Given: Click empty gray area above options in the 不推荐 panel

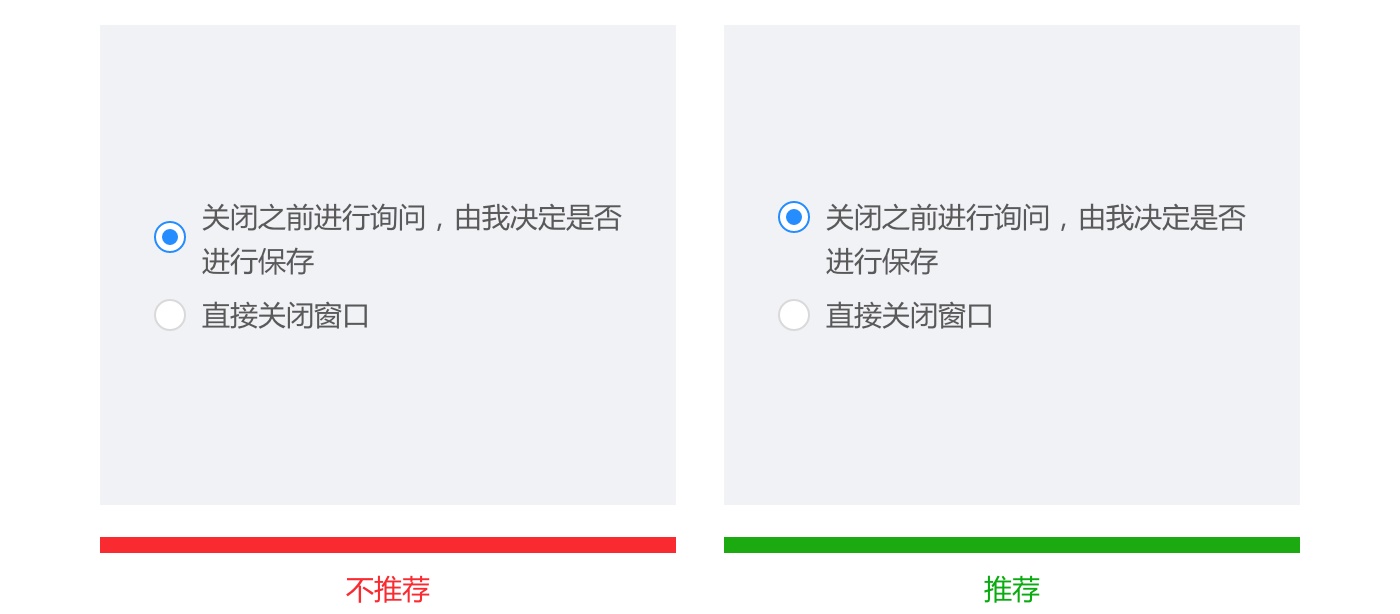Looking at the screenshot, I should 388,110.
